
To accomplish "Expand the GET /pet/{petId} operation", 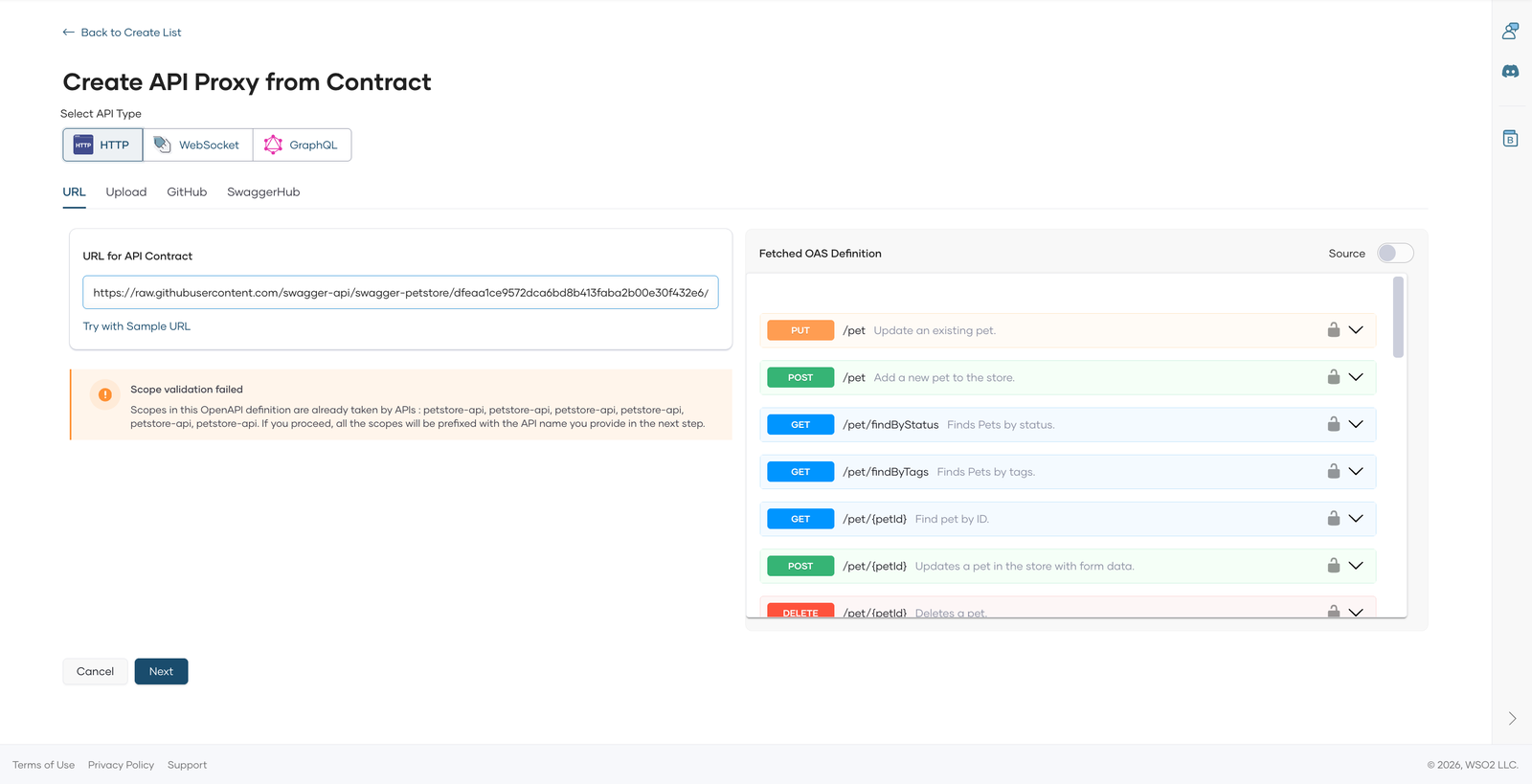I will tap(1356, 519).
